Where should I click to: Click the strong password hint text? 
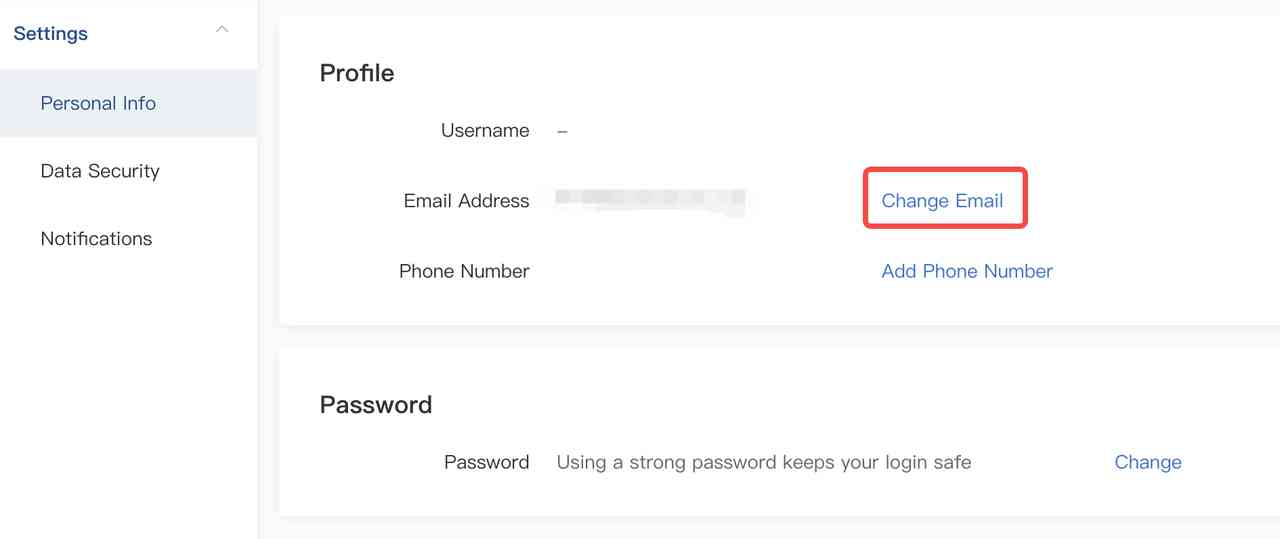[763, 462]
